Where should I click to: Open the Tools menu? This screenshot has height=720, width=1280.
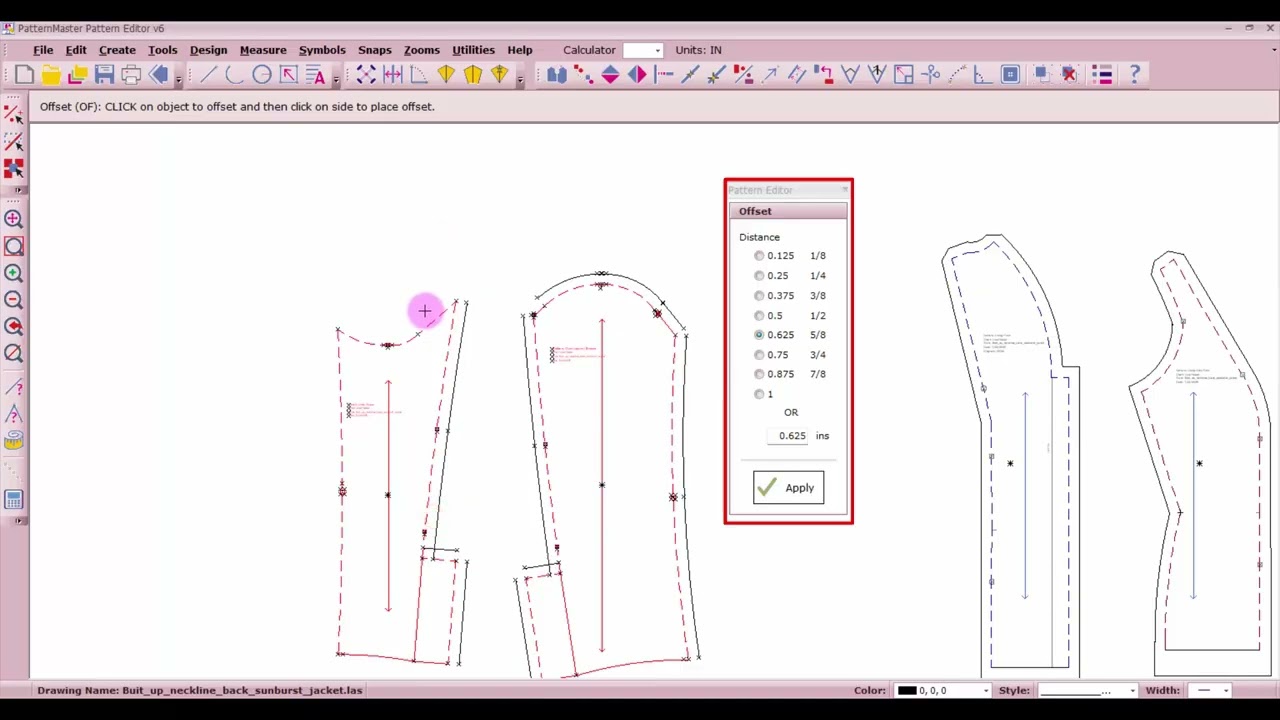tap(162, 50)
